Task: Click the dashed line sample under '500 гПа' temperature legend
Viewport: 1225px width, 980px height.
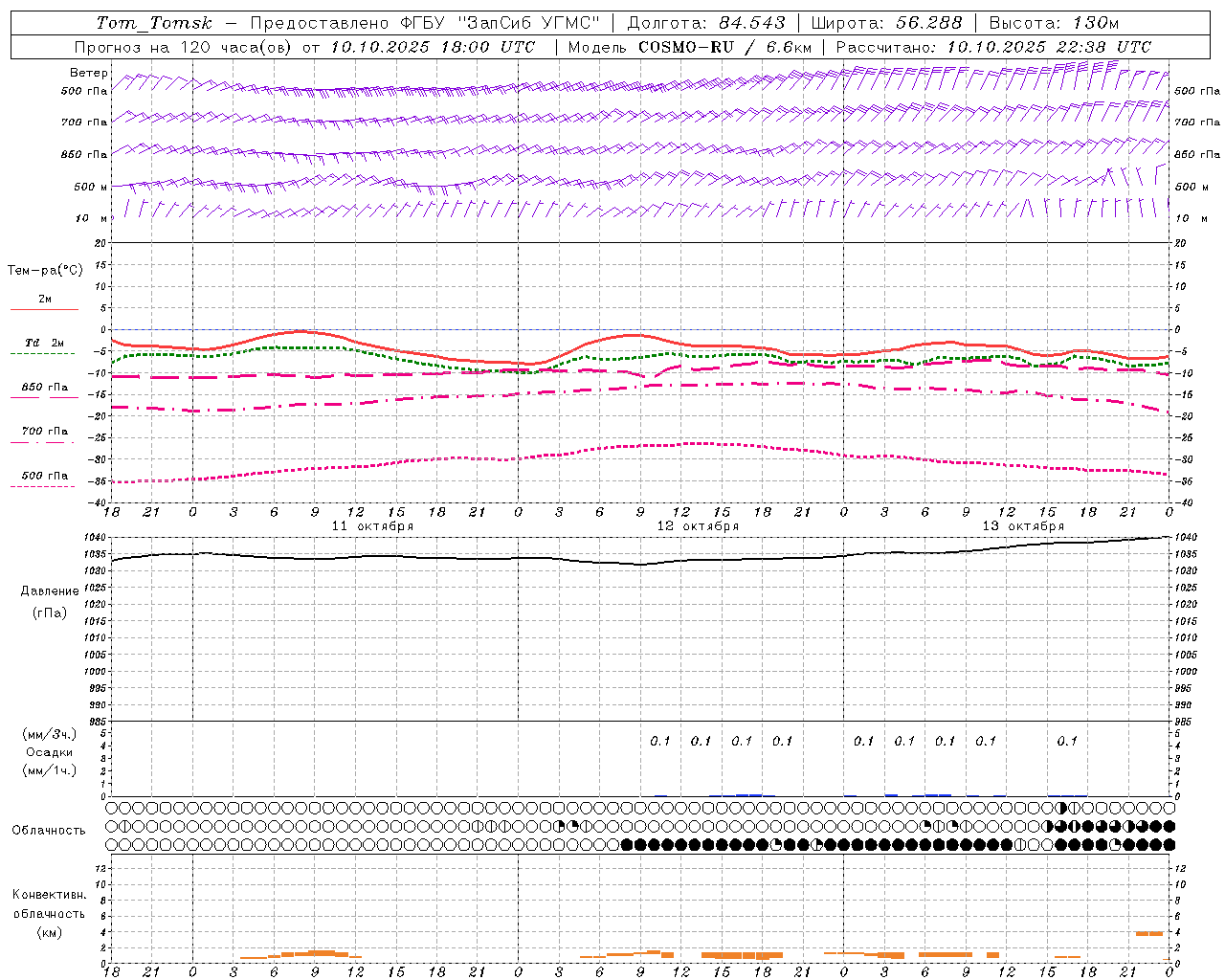Action: click(43, 486)
